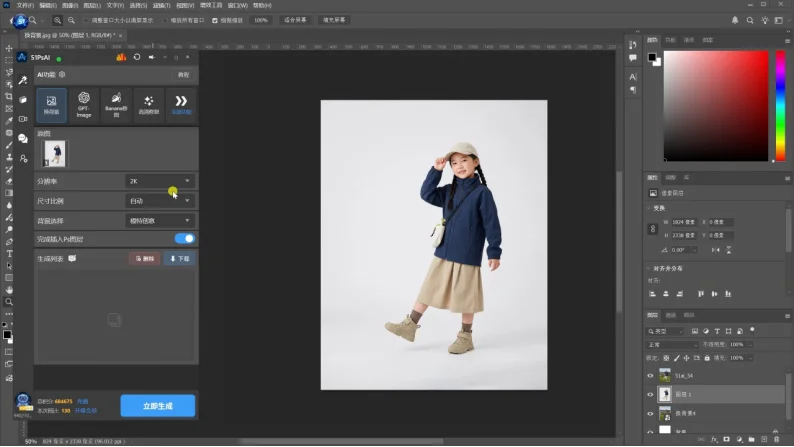Open the 窗口(W) menu
This screenshot has width=794, height=447.
[237, 6]
